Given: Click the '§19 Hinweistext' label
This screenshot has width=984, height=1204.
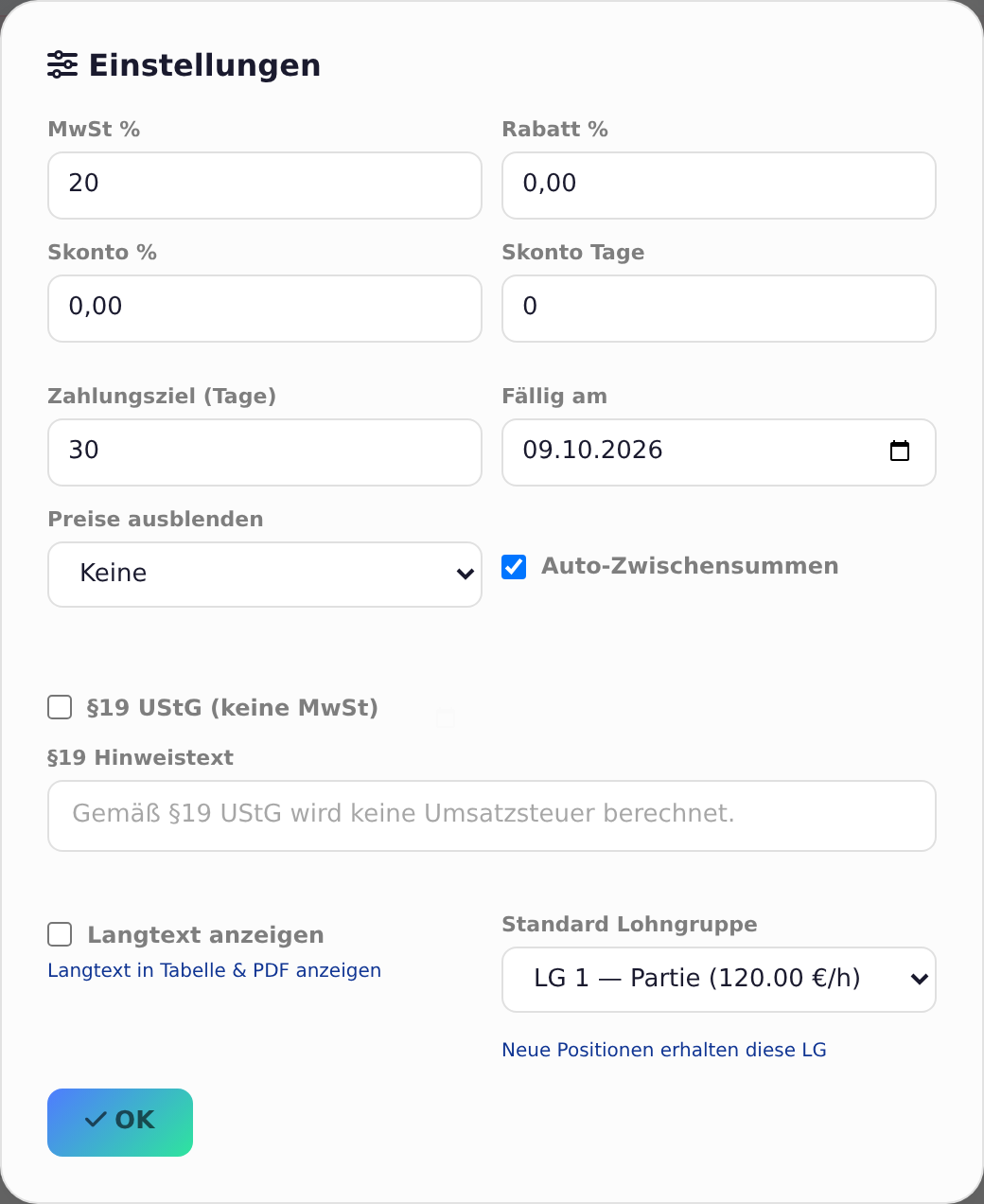Looking at the screenshot, I should click(140, 757).
